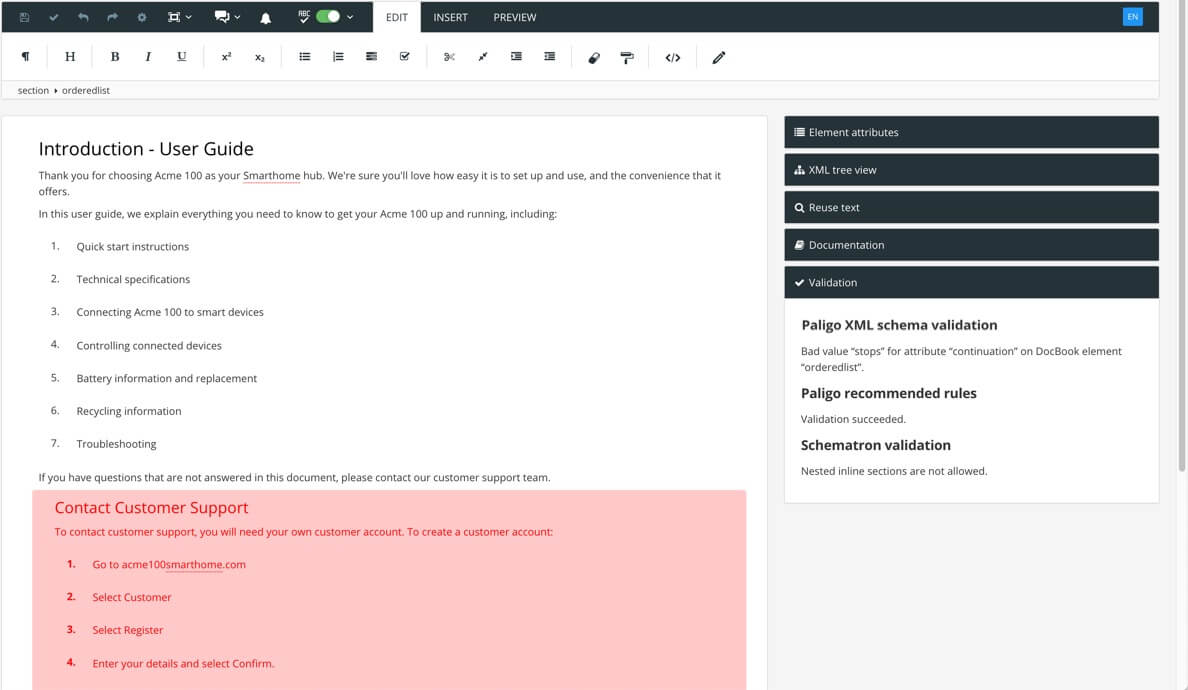Screen dimensions: 1188x690
Task: Select the superscript tool
Action: point(225,57)
